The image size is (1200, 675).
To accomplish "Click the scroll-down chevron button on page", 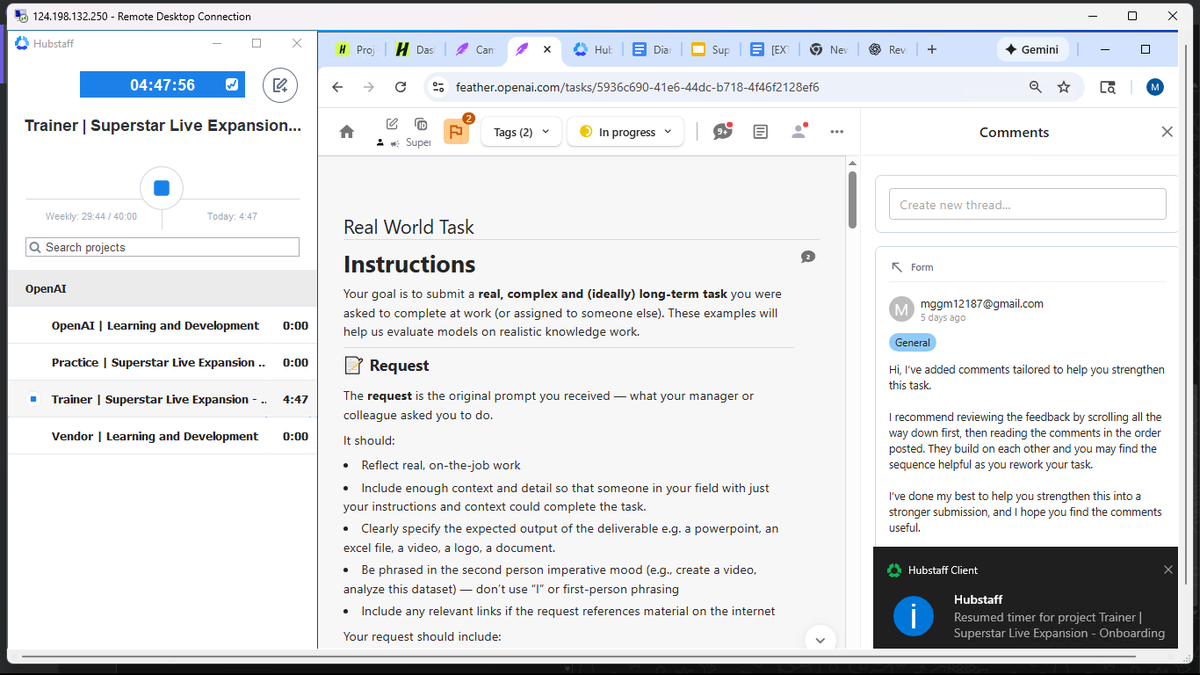I will [x=820, y=640].
